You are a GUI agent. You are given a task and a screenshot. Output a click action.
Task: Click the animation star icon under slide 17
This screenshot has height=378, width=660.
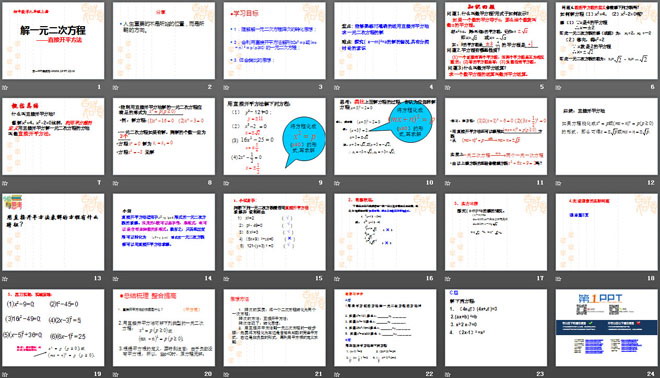448,279
